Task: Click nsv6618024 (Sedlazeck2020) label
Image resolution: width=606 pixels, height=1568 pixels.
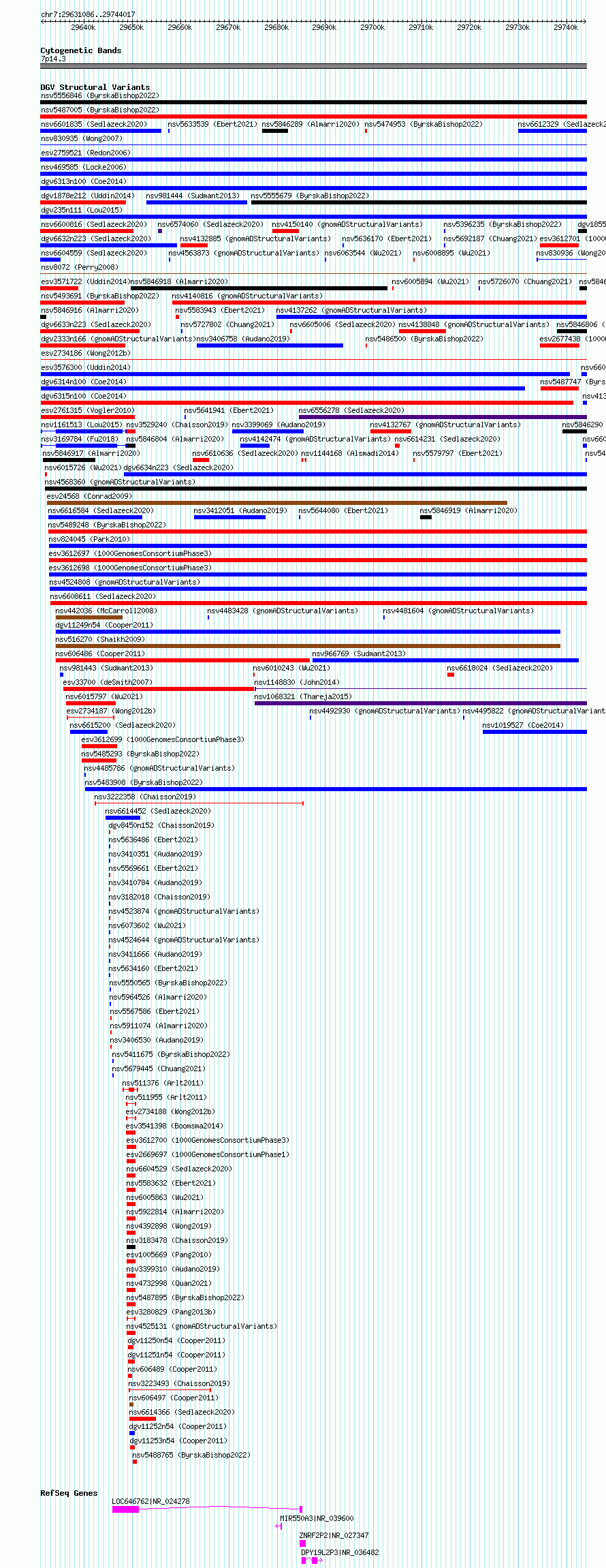Action: coord(500,668)
